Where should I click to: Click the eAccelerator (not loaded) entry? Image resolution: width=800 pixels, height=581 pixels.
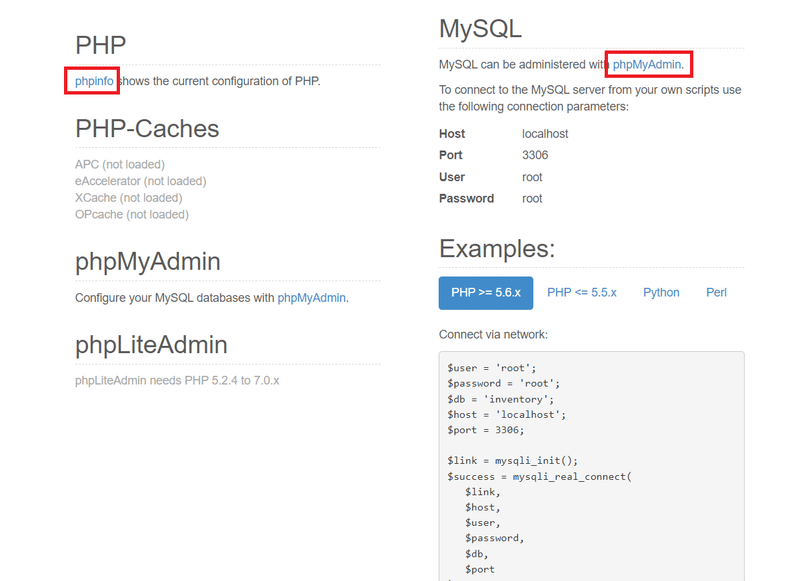140,181
